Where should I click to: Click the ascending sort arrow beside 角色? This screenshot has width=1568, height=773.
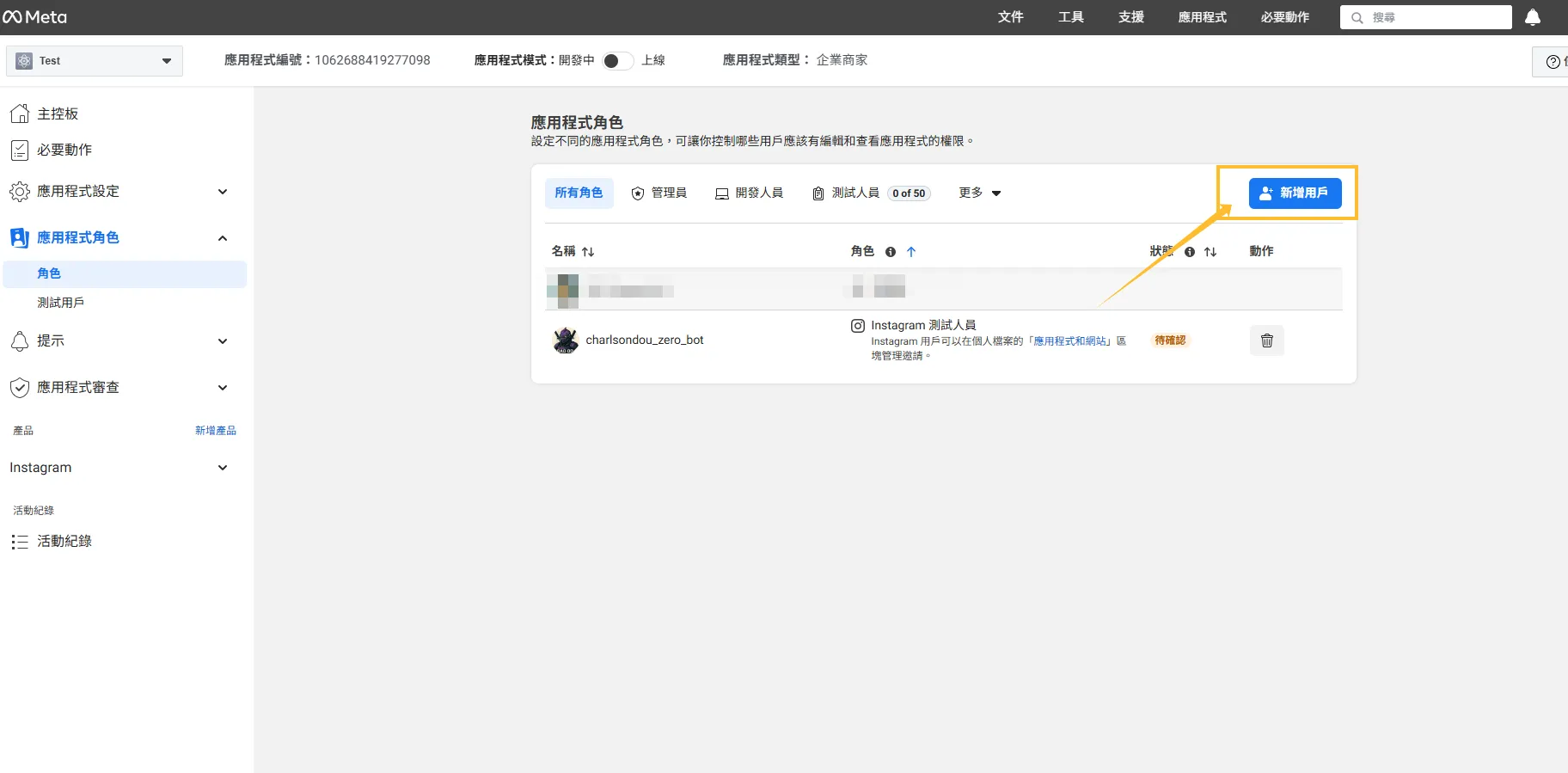tap(911, 252)
